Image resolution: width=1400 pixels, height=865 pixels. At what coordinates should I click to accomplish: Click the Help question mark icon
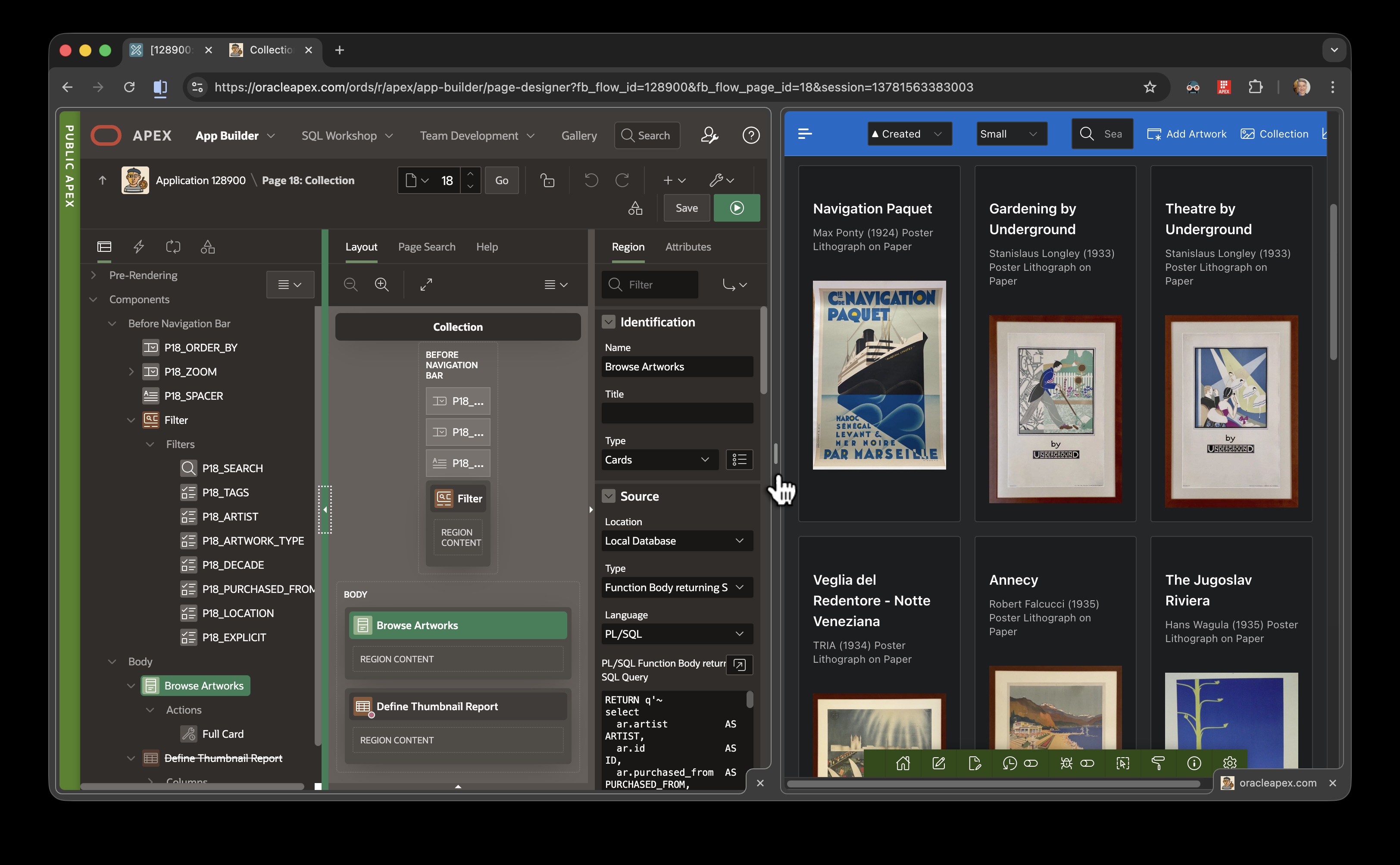(750, 135)
